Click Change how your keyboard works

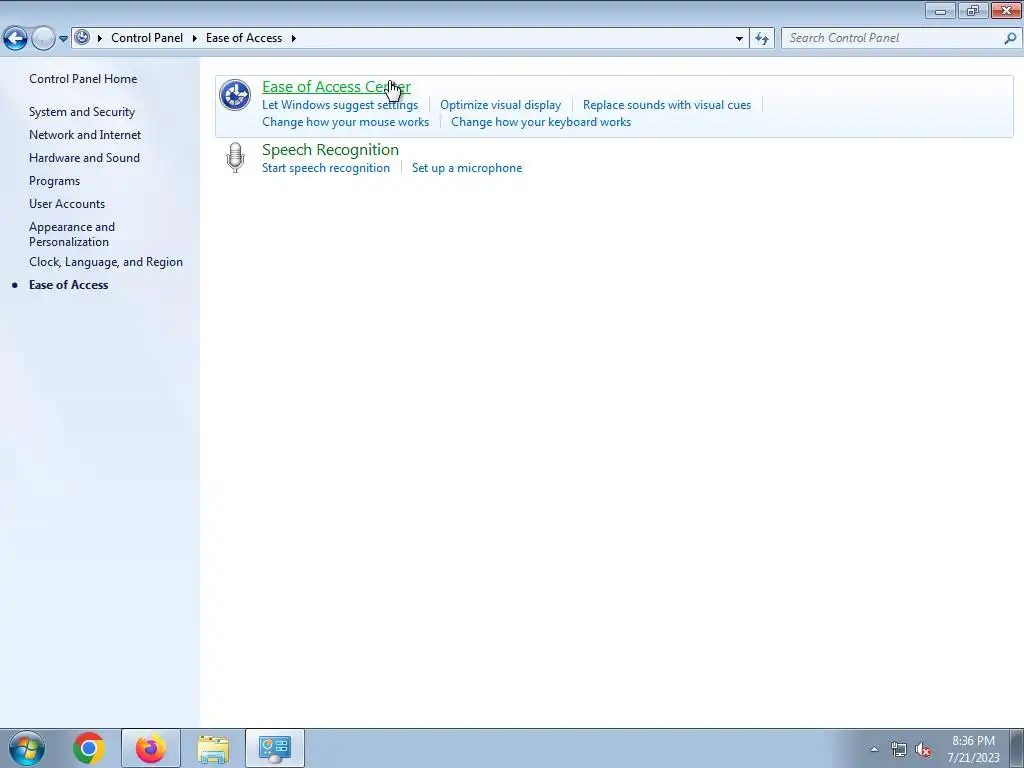point(541,121)
